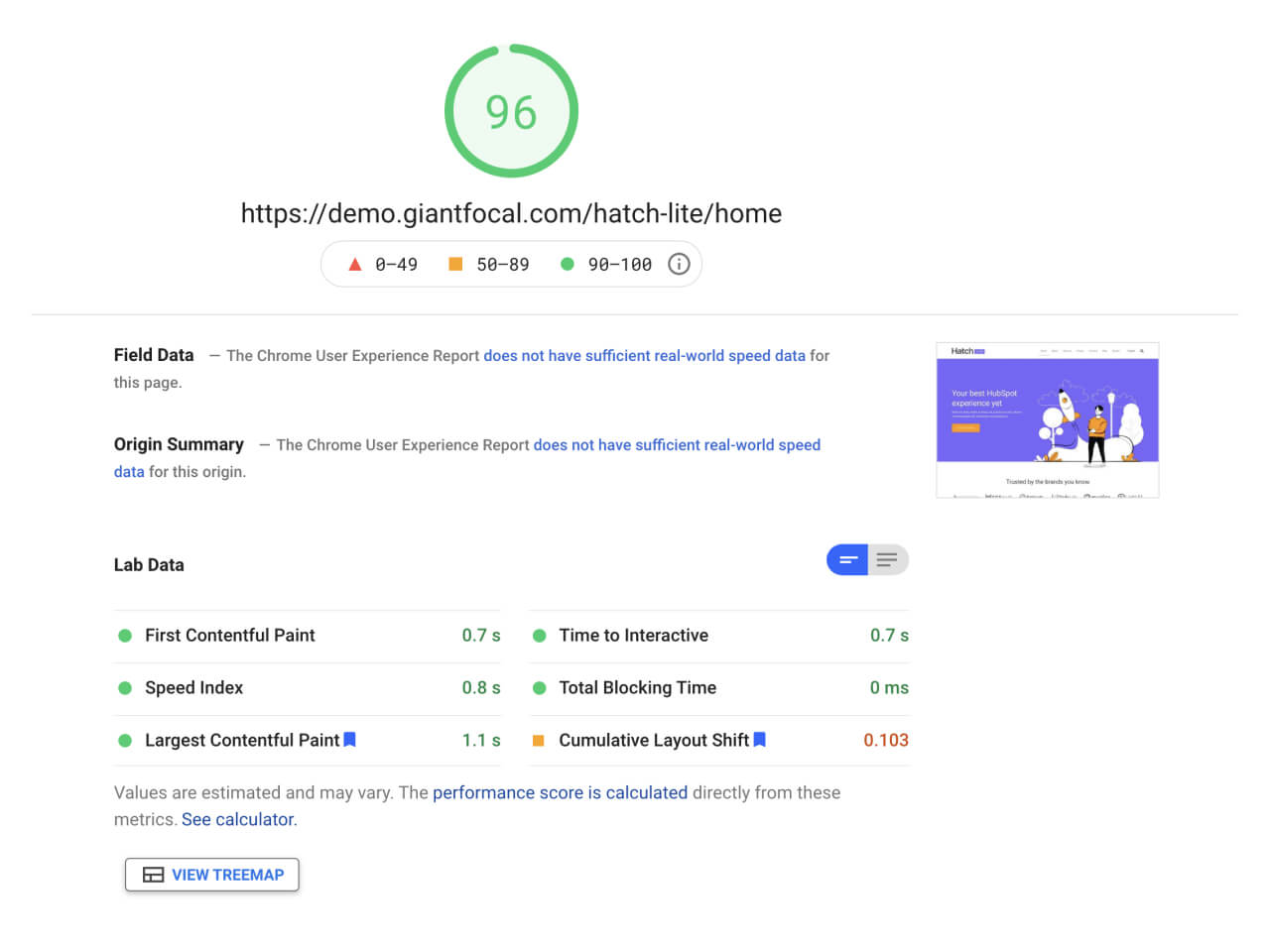Click the Cumulative Layout Shift bookmark icon
The image size is (1270, 952).
coord(759,740)
